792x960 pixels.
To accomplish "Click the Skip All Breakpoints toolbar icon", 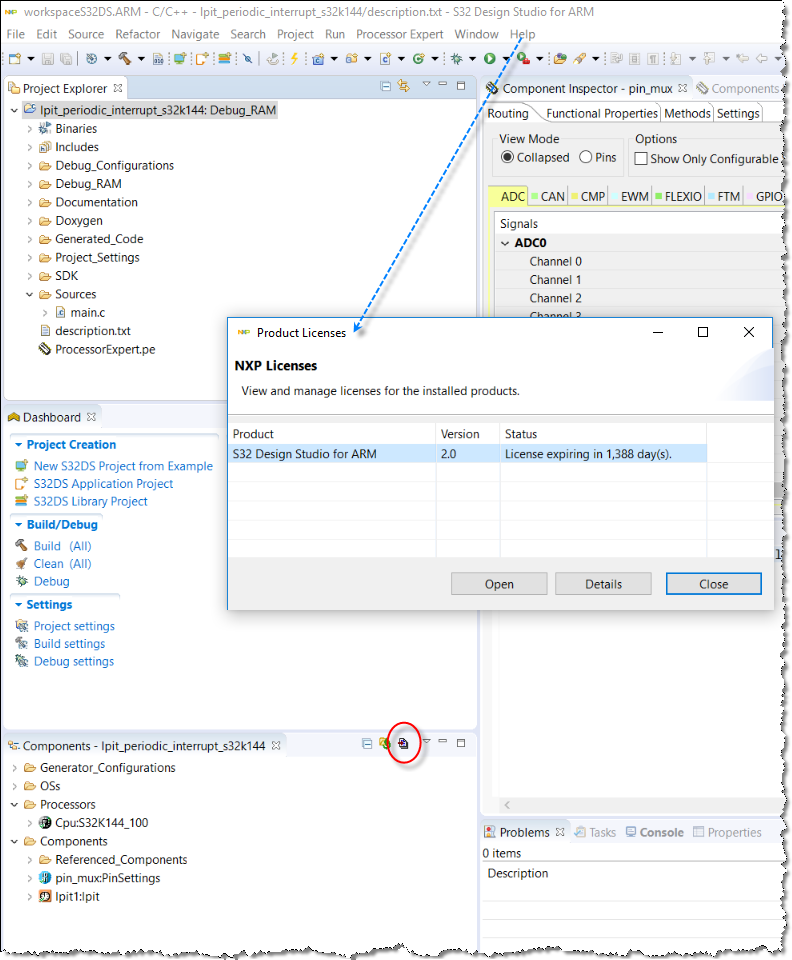I will click(x=247, y=59).
